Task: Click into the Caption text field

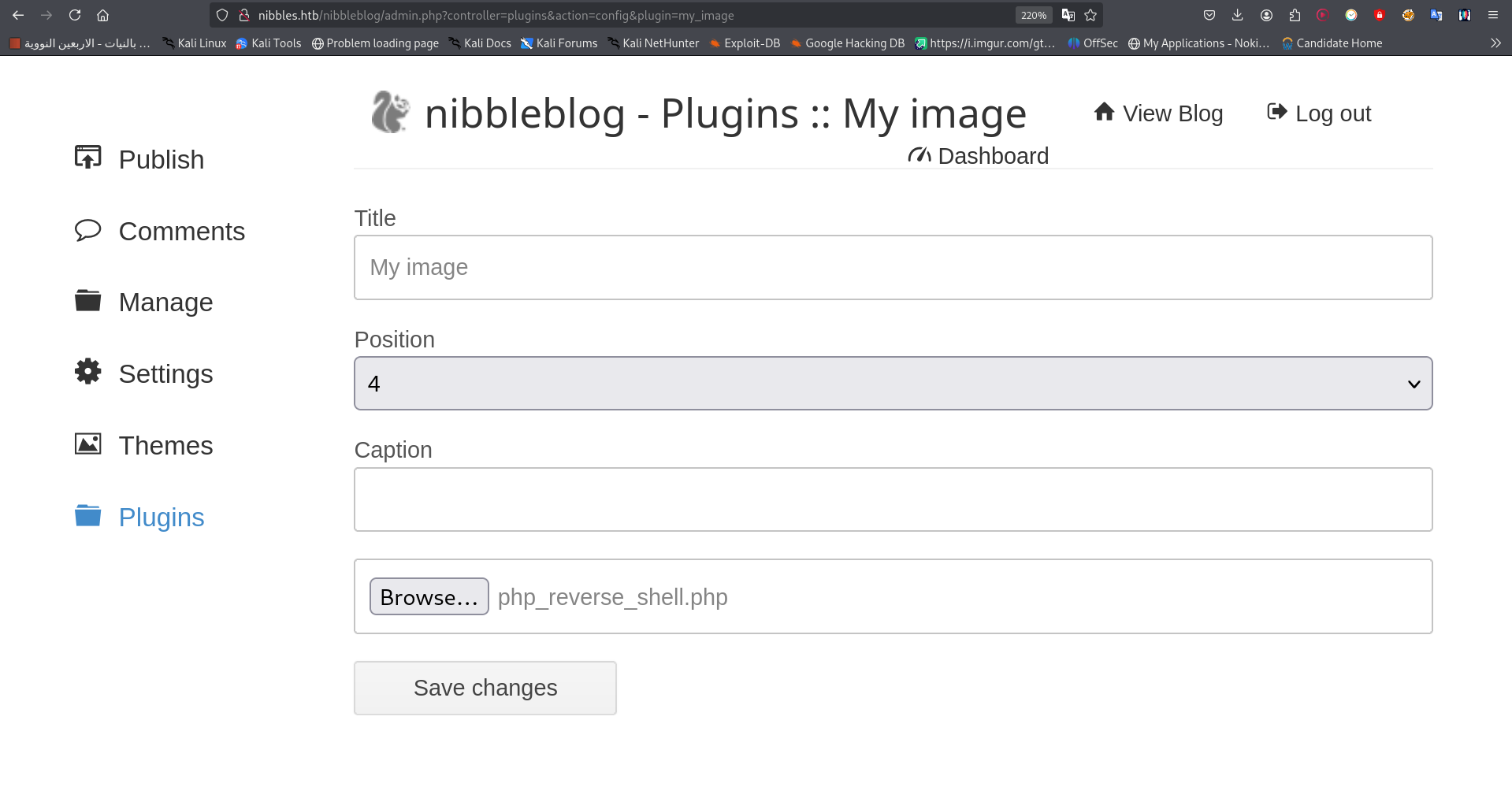Action: point(893,499)
